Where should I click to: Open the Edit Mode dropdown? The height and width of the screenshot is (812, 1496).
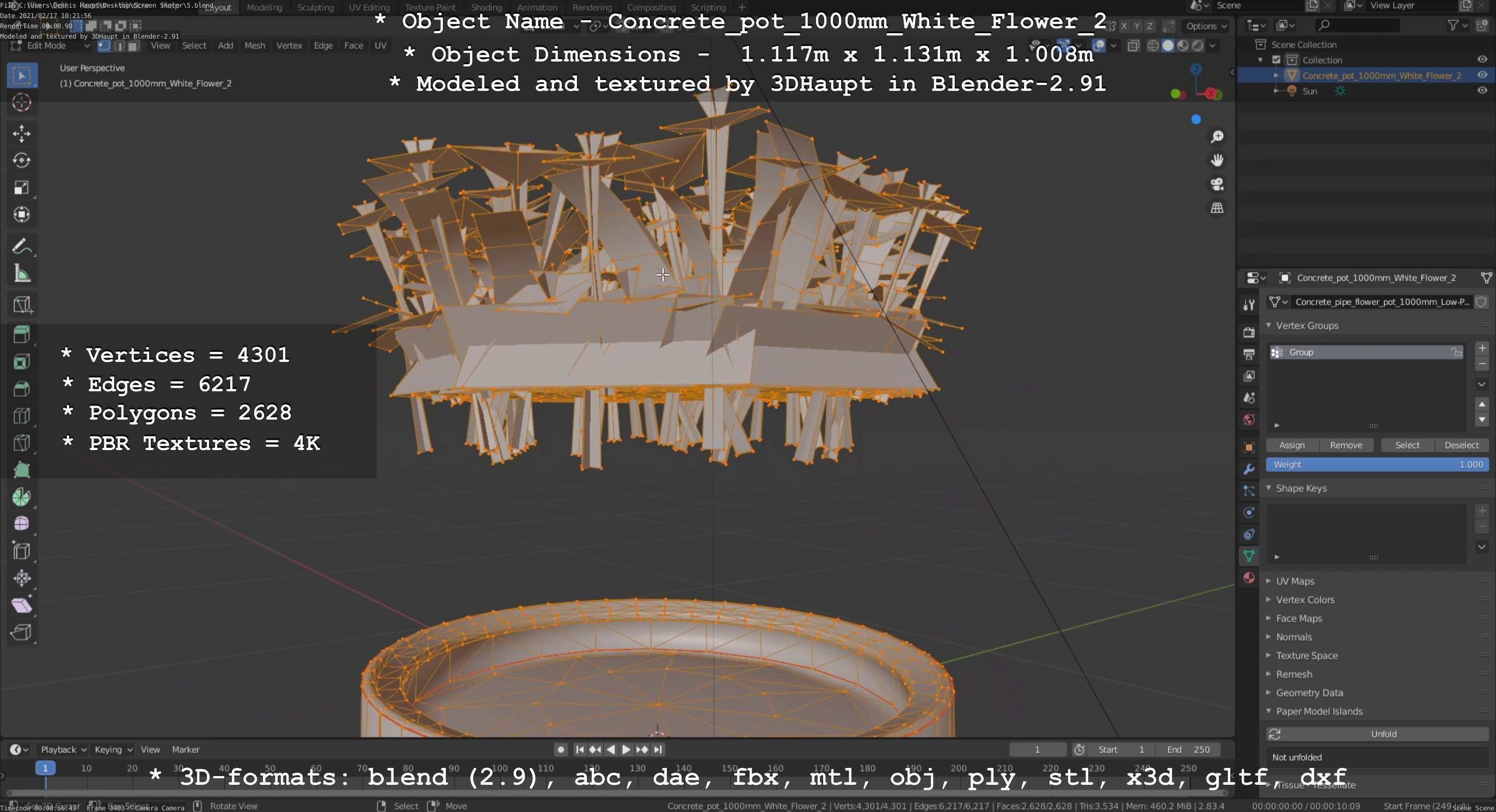coord(51,46)
